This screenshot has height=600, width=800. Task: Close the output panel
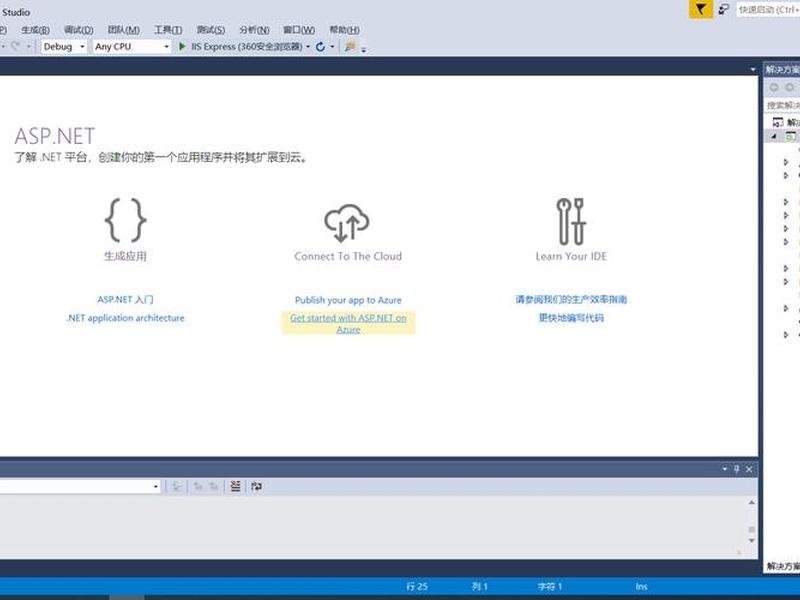pos(749,469)
